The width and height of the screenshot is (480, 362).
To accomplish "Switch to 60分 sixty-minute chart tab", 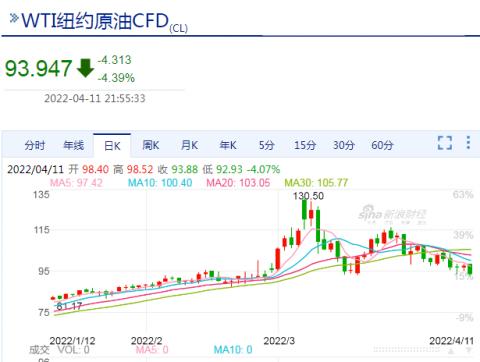I will coord(382,145).
